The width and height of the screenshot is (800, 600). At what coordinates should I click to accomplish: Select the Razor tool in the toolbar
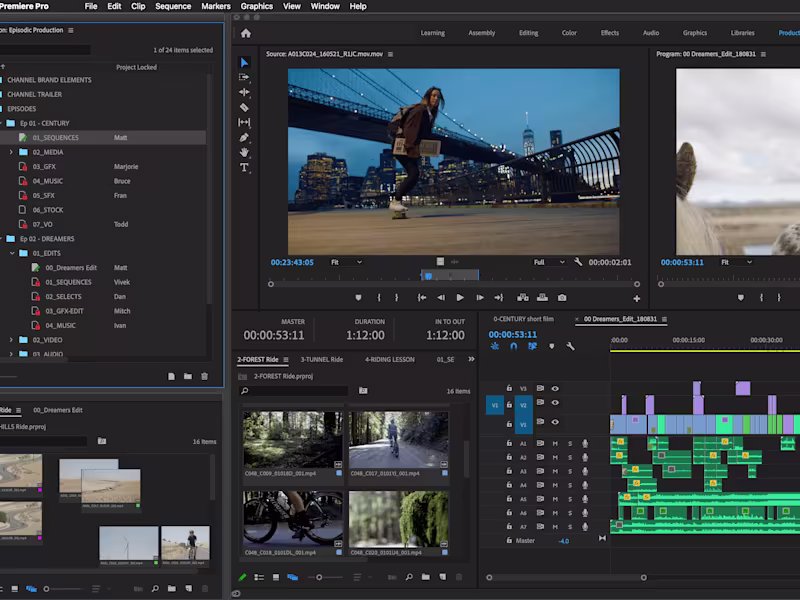pyautogui.click(x=245, y=107)
